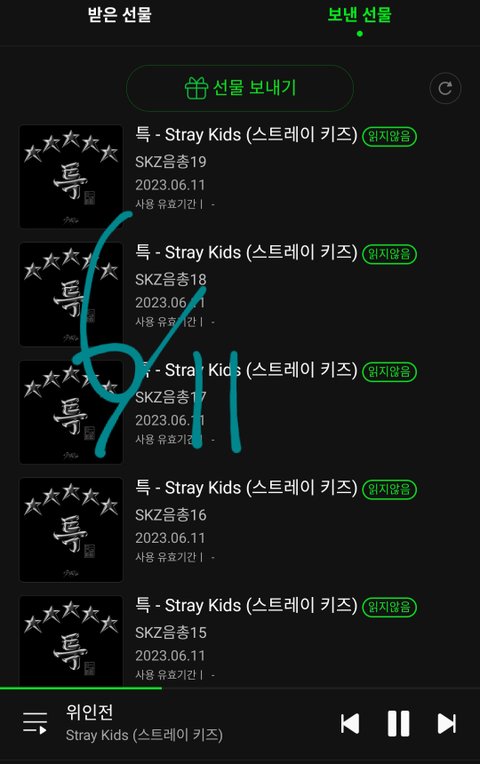Open the now-playing playlist queue icon
Viewport: 480px width, 764px height.
(35, 723)
